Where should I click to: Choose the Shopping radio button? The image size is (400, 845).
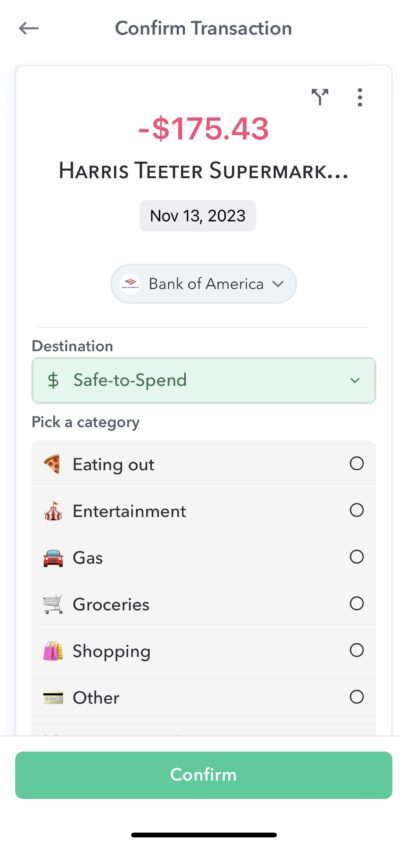point(356,650)
